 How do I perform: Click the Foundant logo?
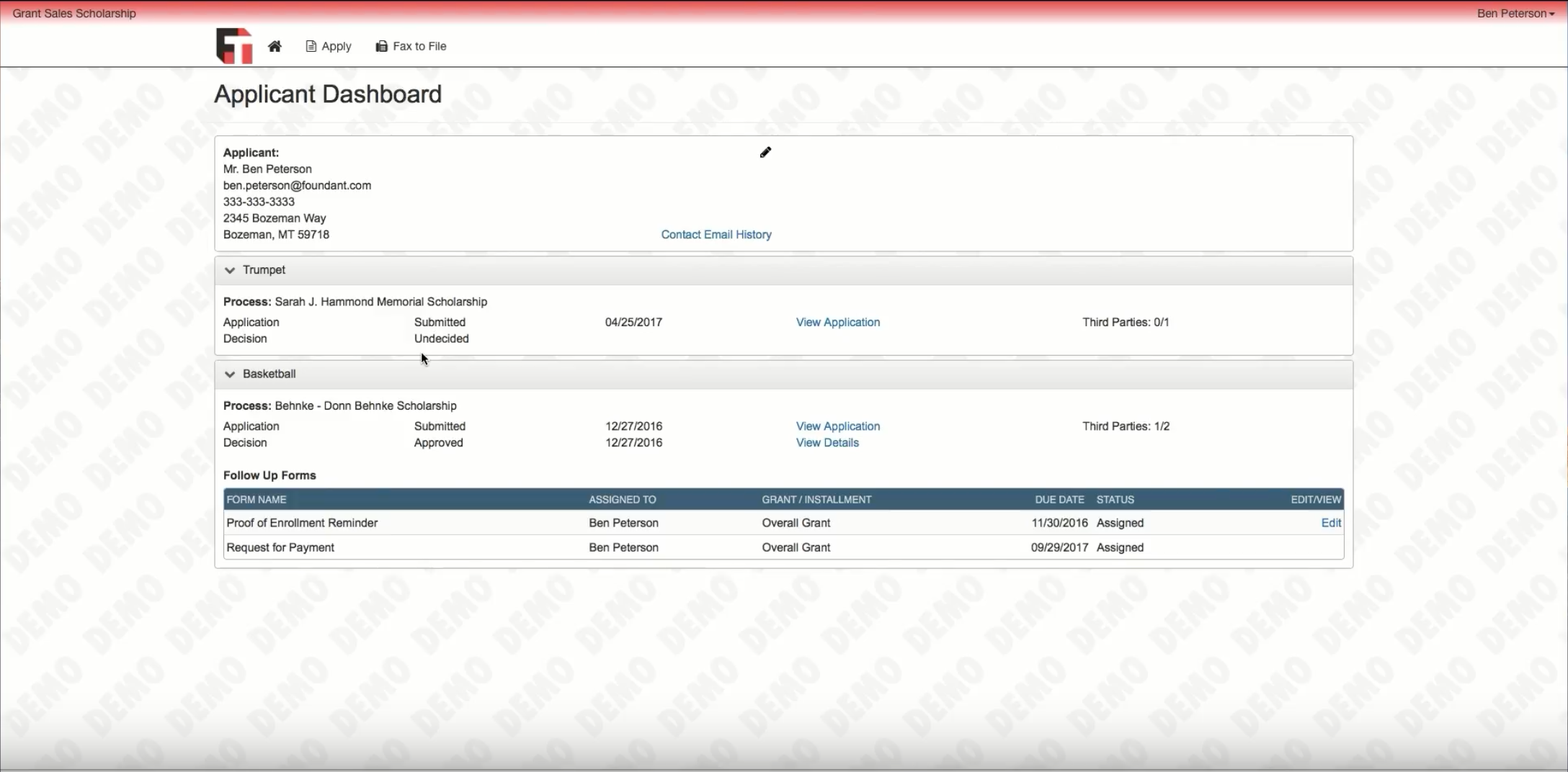pyautogui.click(x=233, y=45)
